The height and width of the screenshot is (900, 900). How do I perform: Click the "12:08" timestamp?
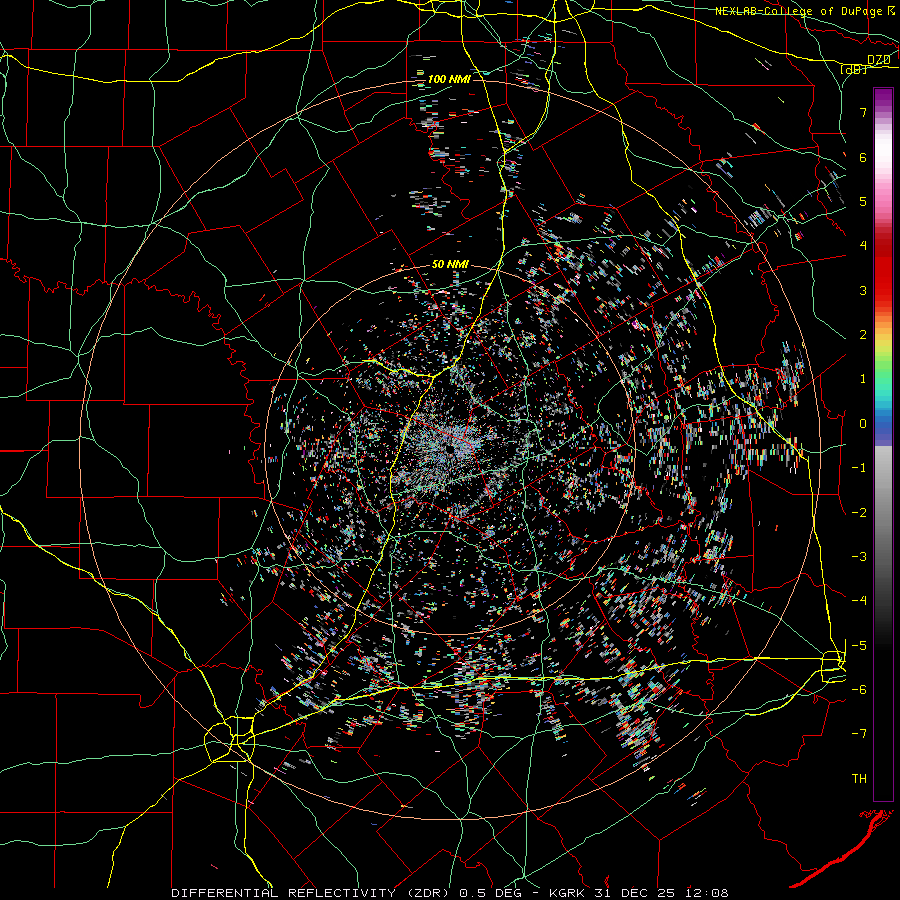709,893
